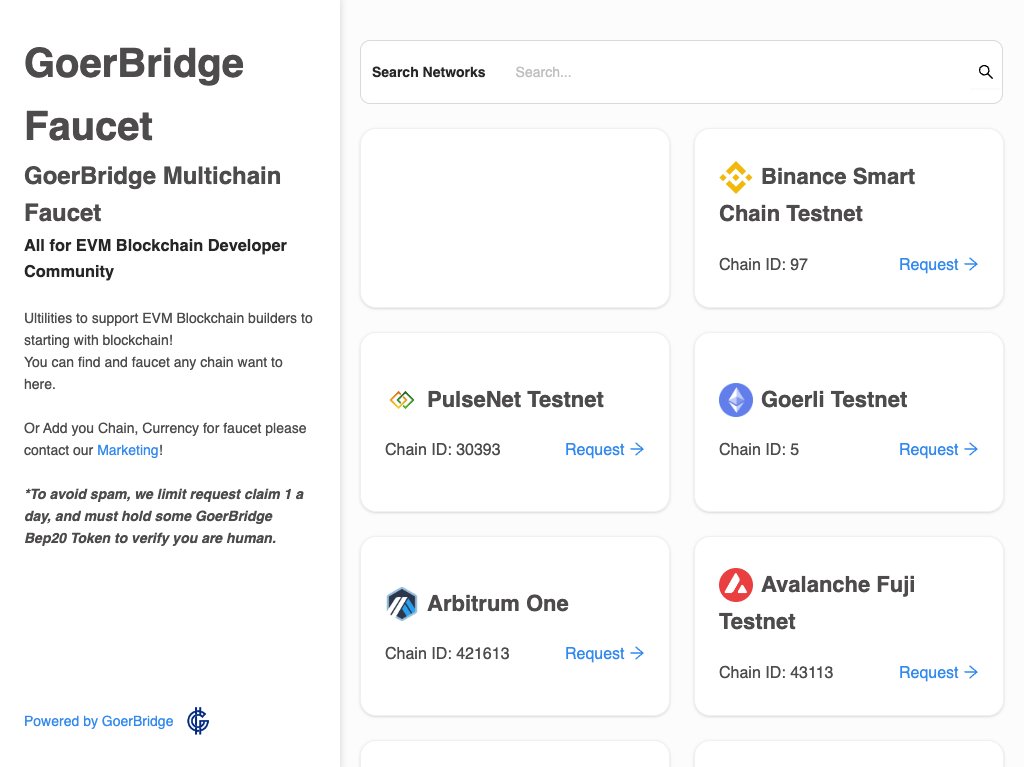Click the Arbitrum One title
The height and width of the screenshot is (767, 1024).
click(498, 604)
